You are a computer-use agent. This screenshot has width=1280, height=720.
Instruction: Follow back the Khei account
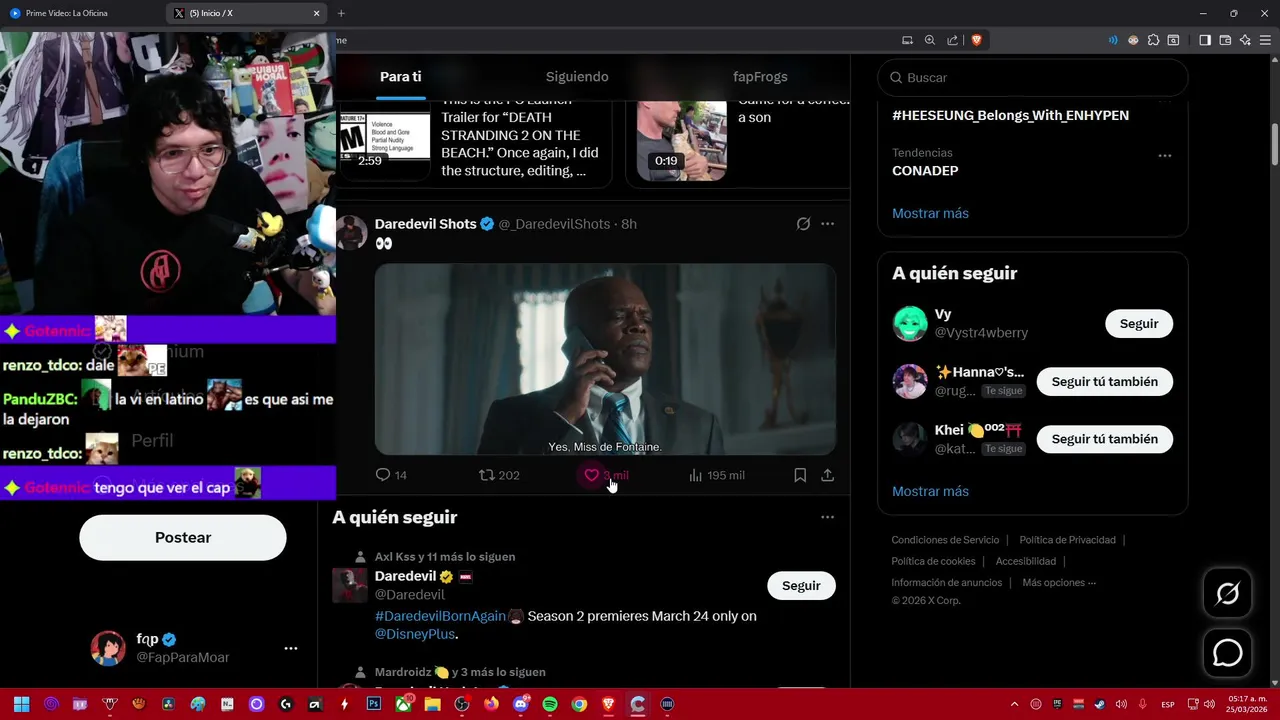coord(1104,439)
